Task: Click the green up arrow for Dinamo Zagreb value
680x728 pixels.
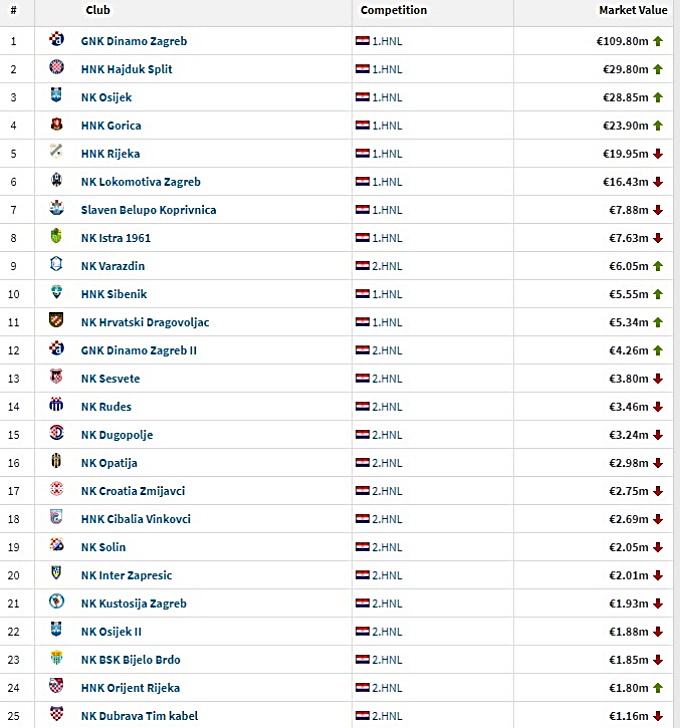Action: pyautogui.click(x=658, y=41)
